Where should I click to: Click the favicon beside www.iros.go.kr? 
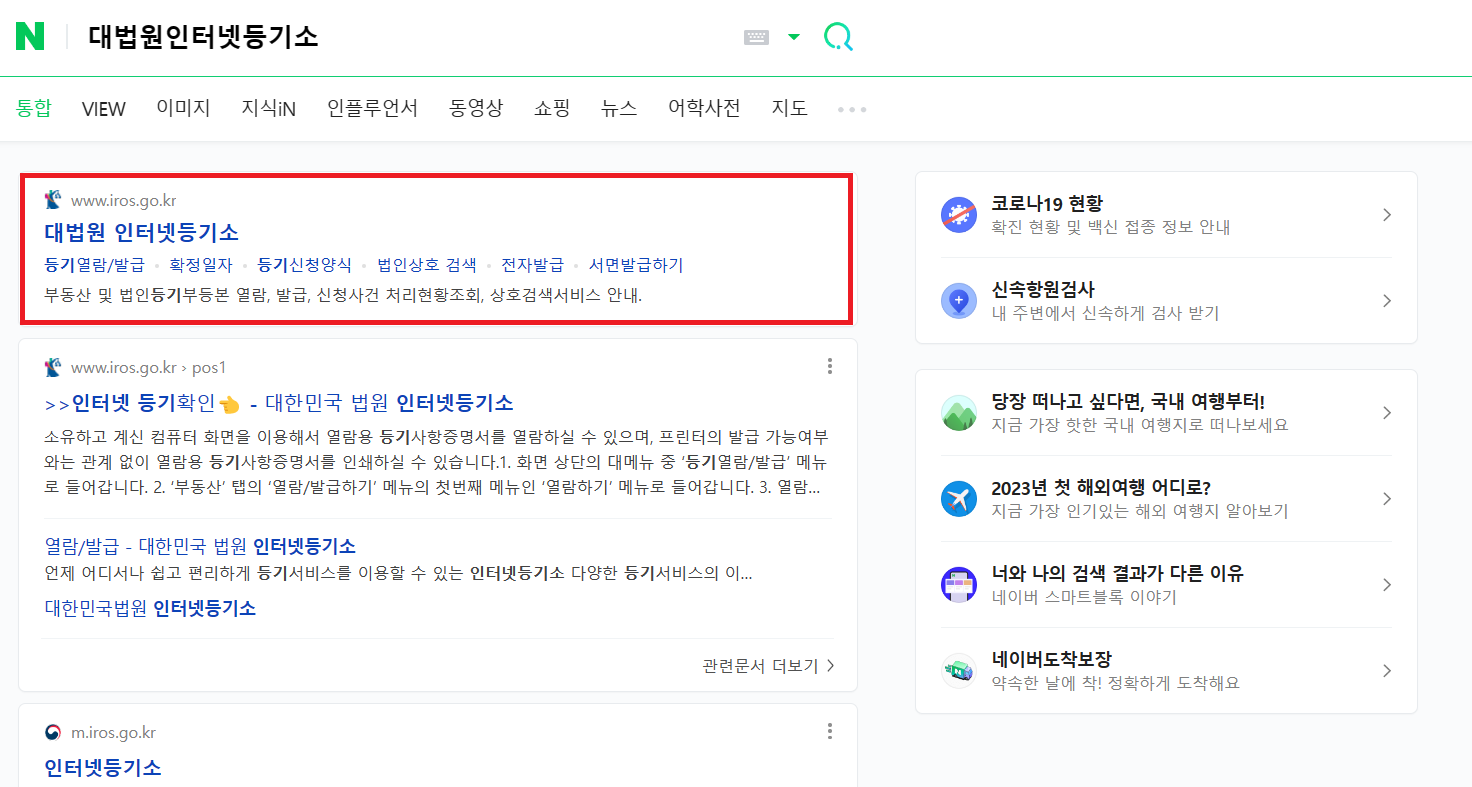(x=53, y=200)
